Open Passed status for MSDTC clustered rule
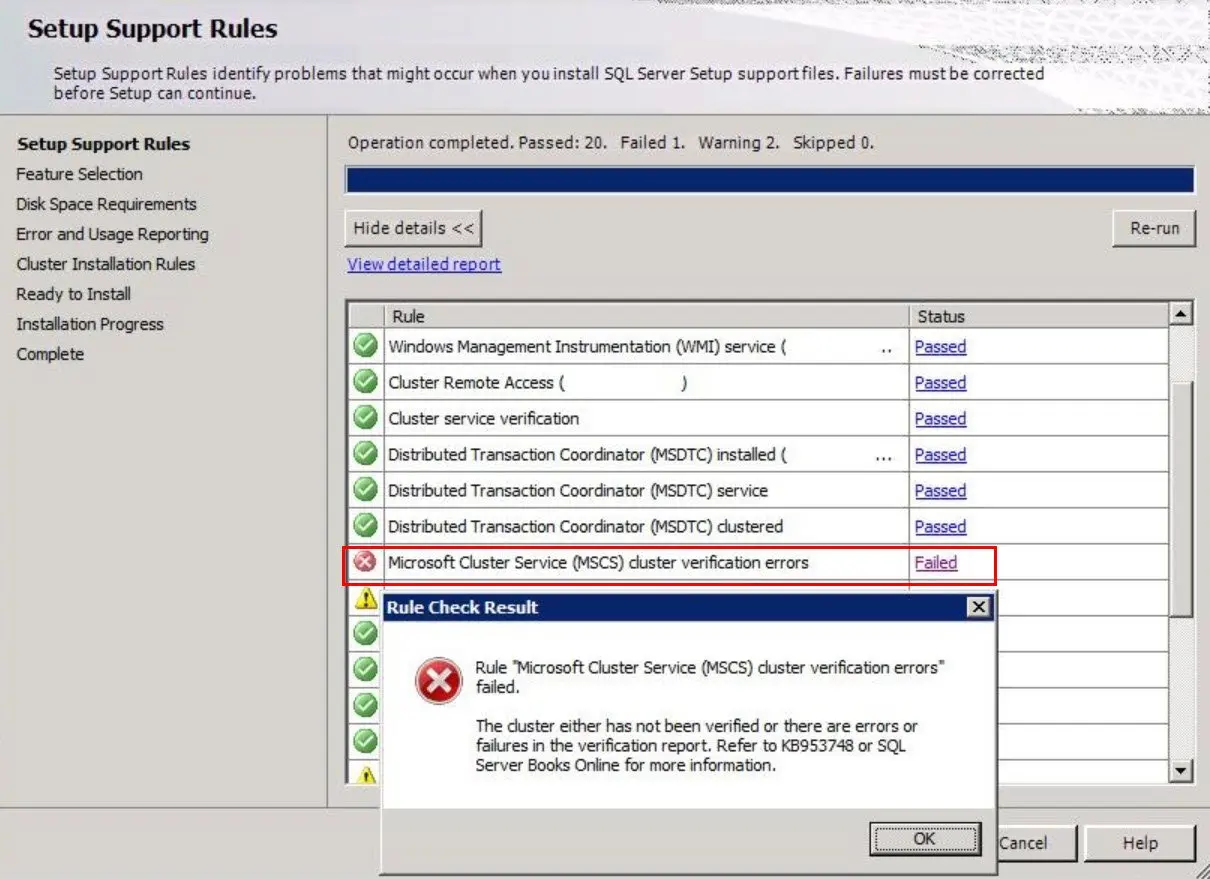Viewport: 1210px width, 879px height. 940,527
